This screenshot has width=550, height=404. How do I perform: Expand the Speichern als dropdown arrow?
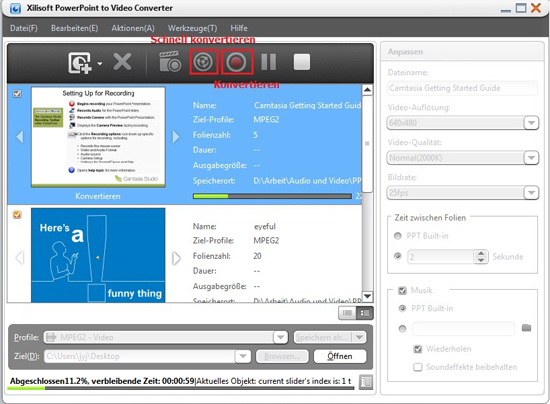coord(359,337)
